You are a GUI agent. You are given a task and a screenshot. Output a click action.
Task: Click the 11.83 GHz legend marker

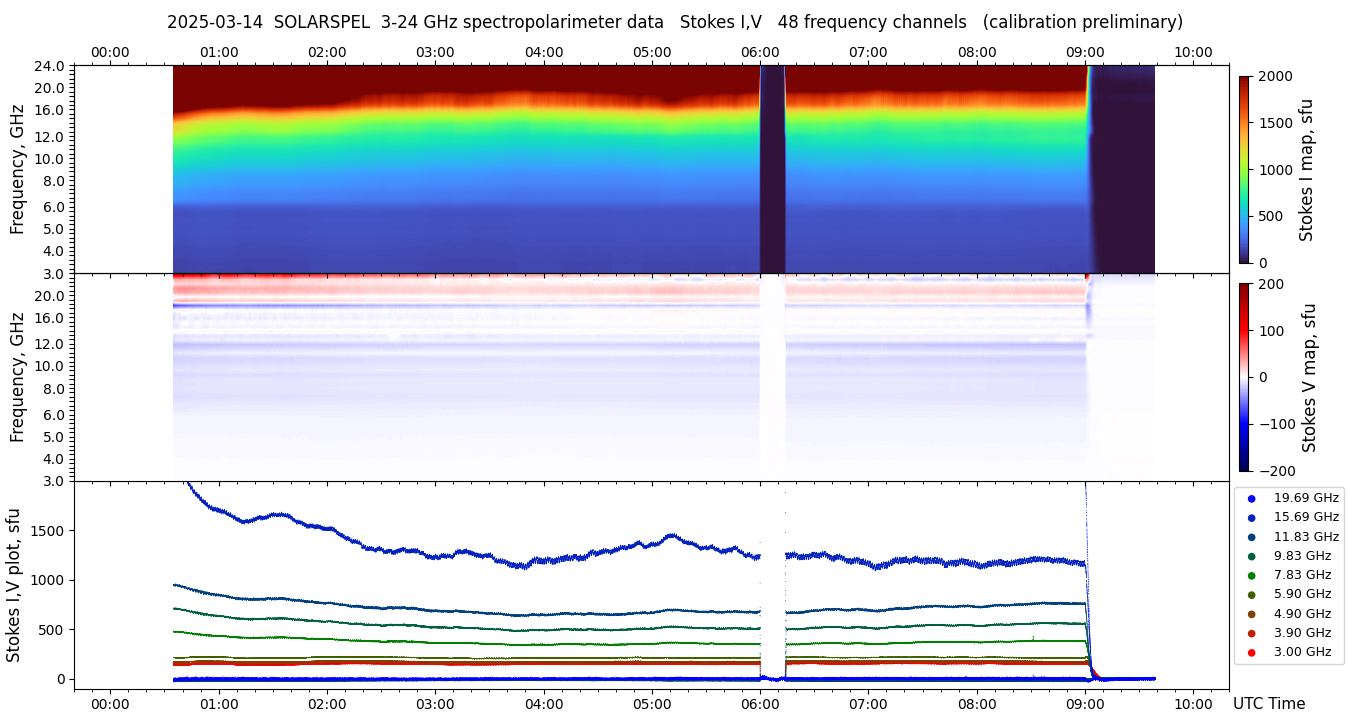tap(1251, 537)
